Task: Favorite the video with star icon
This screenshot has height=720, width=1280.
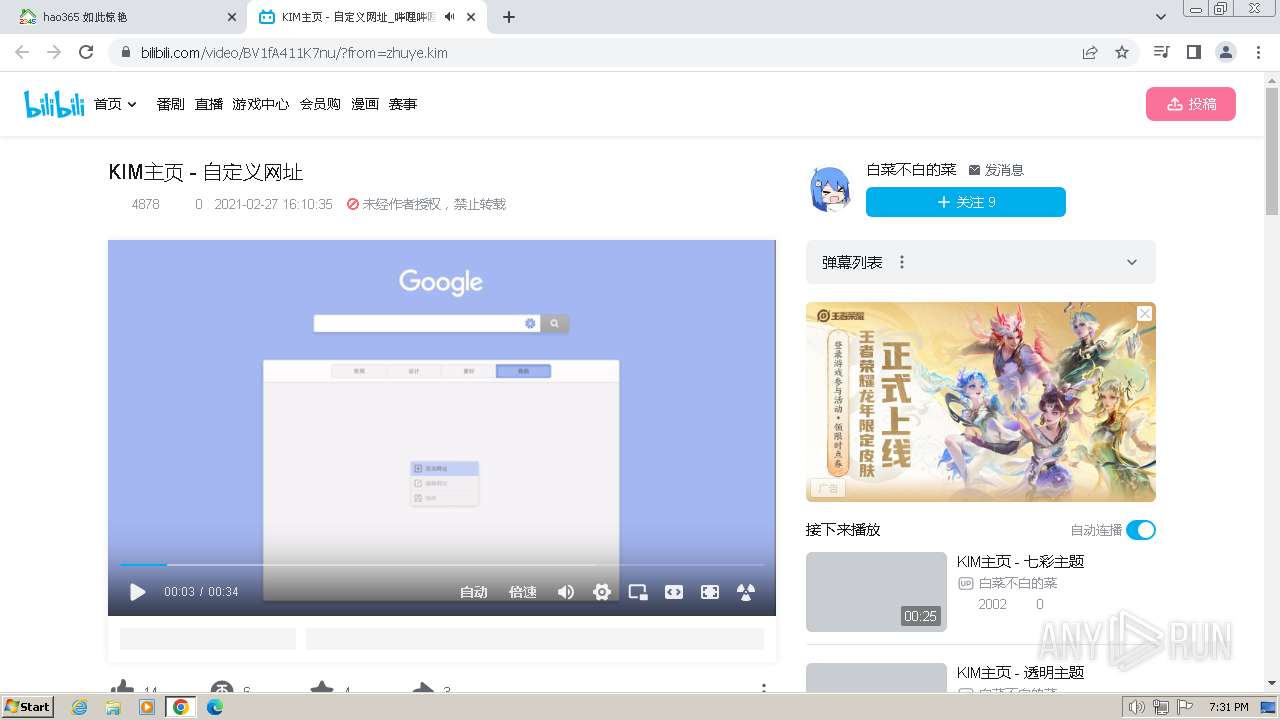Action: pyautogui.click(x=321, y=688)
